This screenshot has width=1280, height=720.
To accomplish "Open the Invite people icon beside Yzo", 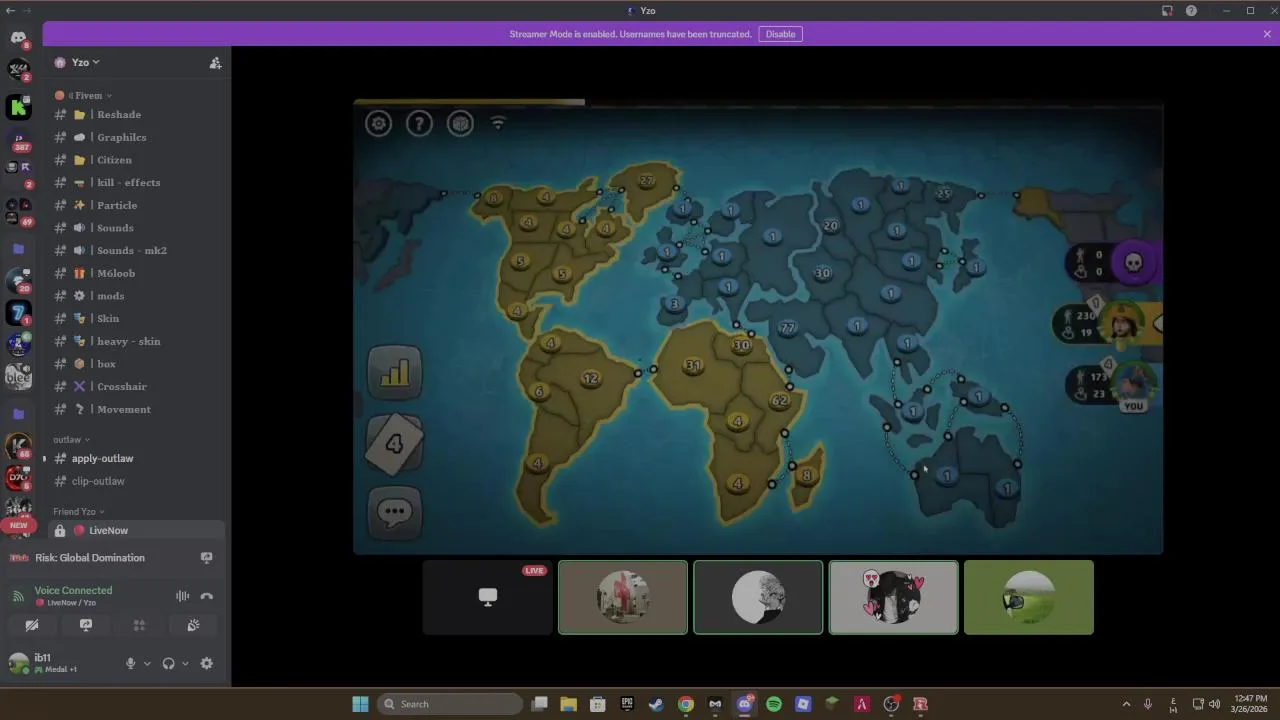I will [215, 62].
